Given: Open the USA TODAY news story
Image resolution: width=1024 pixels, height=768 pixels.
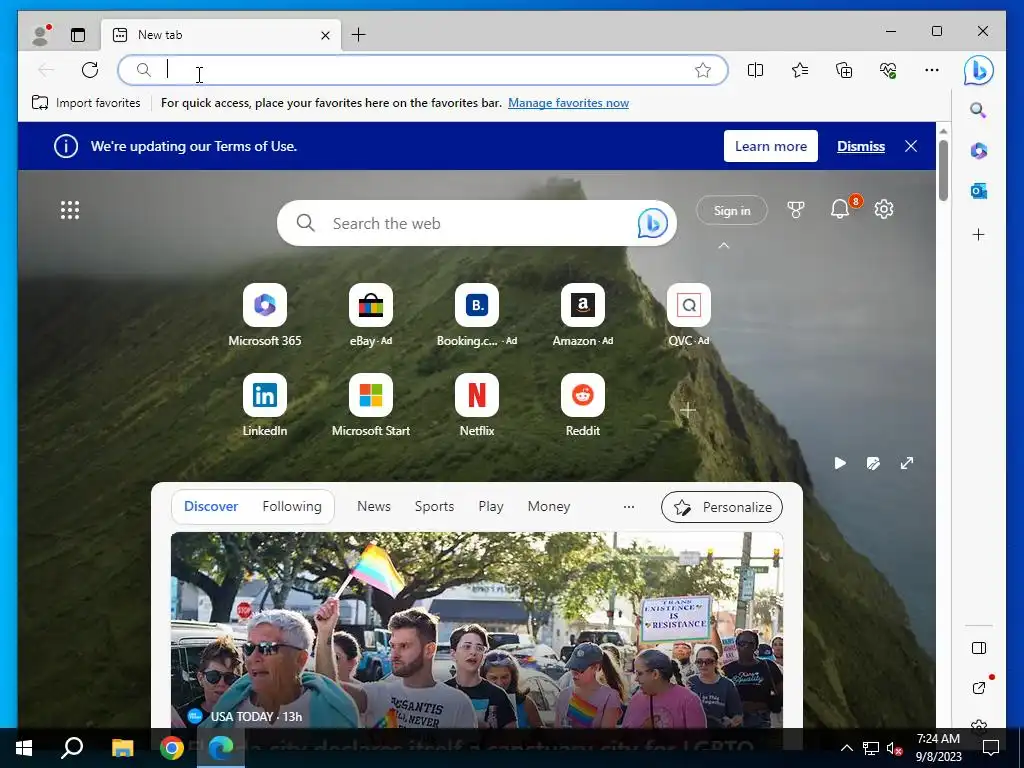Looking at the screenshot, I should [x=477, y=630].
